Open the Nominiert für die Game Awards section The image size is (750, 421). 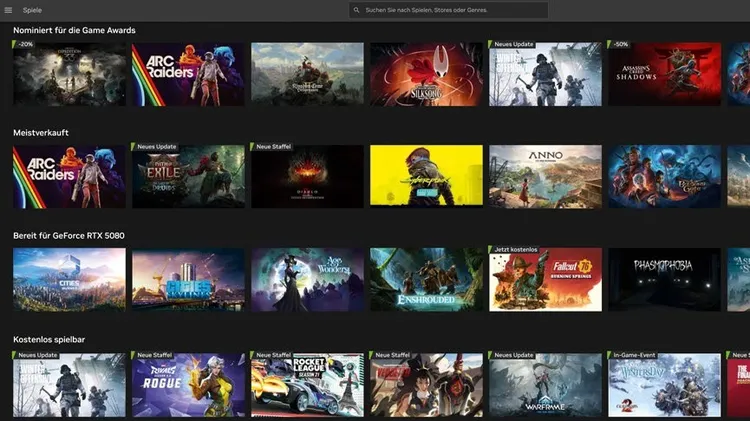tap(74, 30)
